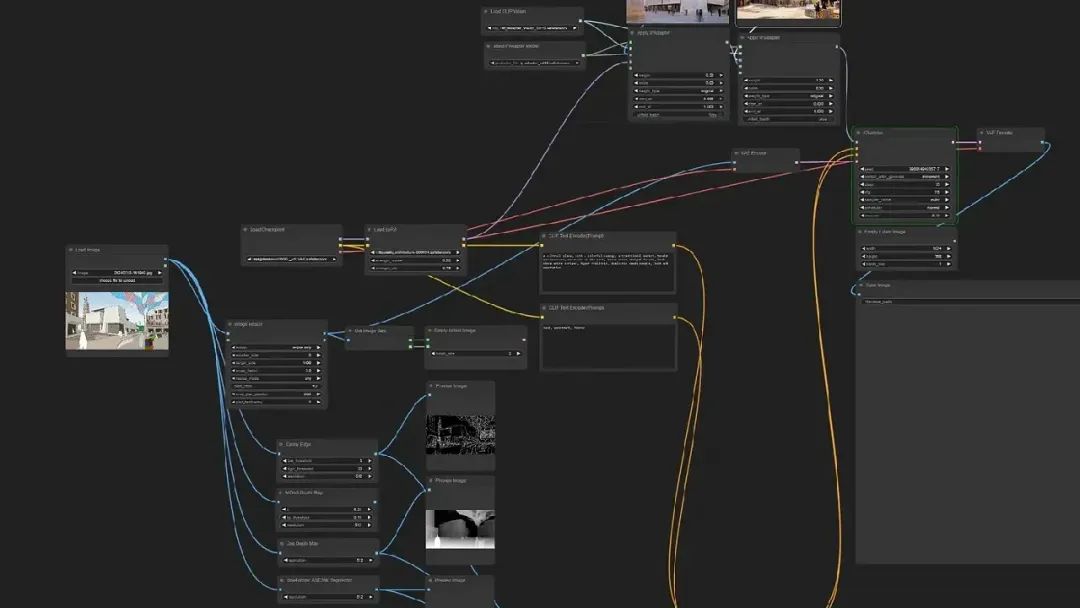The height and width of the screenshot is (608, 1080).
Task: Open the scheduler dropdown in KSampler
Action: click(x=904, y=207)
